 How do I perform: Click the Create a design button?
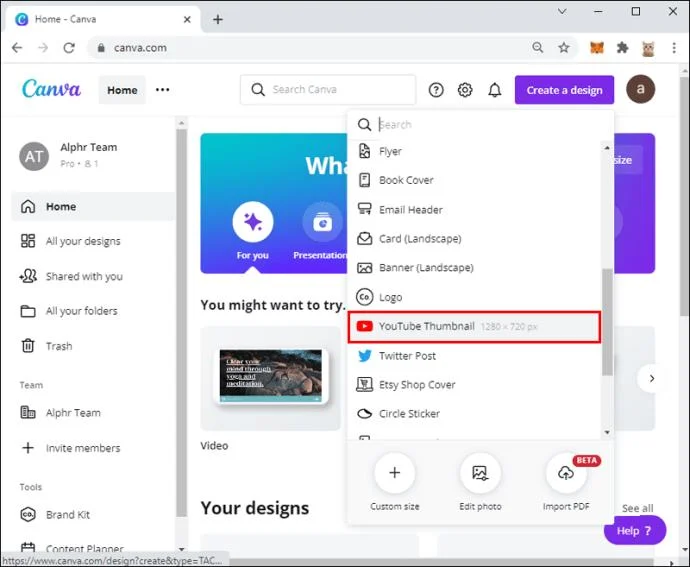click(564, 90)
